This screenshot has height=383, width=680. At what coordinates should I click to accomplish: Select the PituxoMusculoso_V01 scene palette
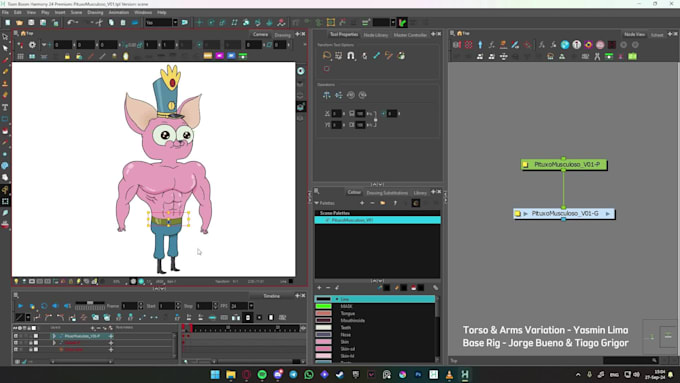[x=377, y=220]
